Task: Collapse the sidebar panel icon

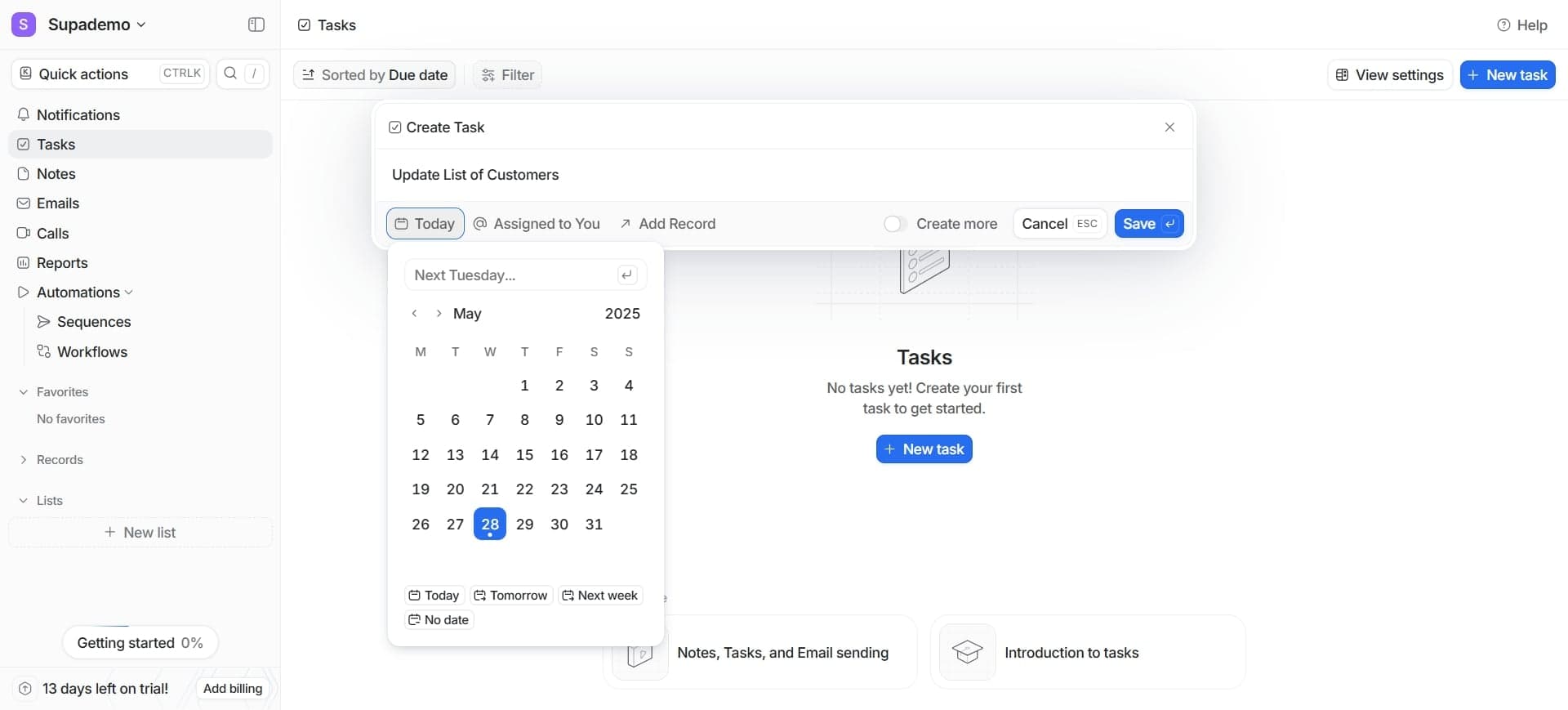Action: coord(256,25)
